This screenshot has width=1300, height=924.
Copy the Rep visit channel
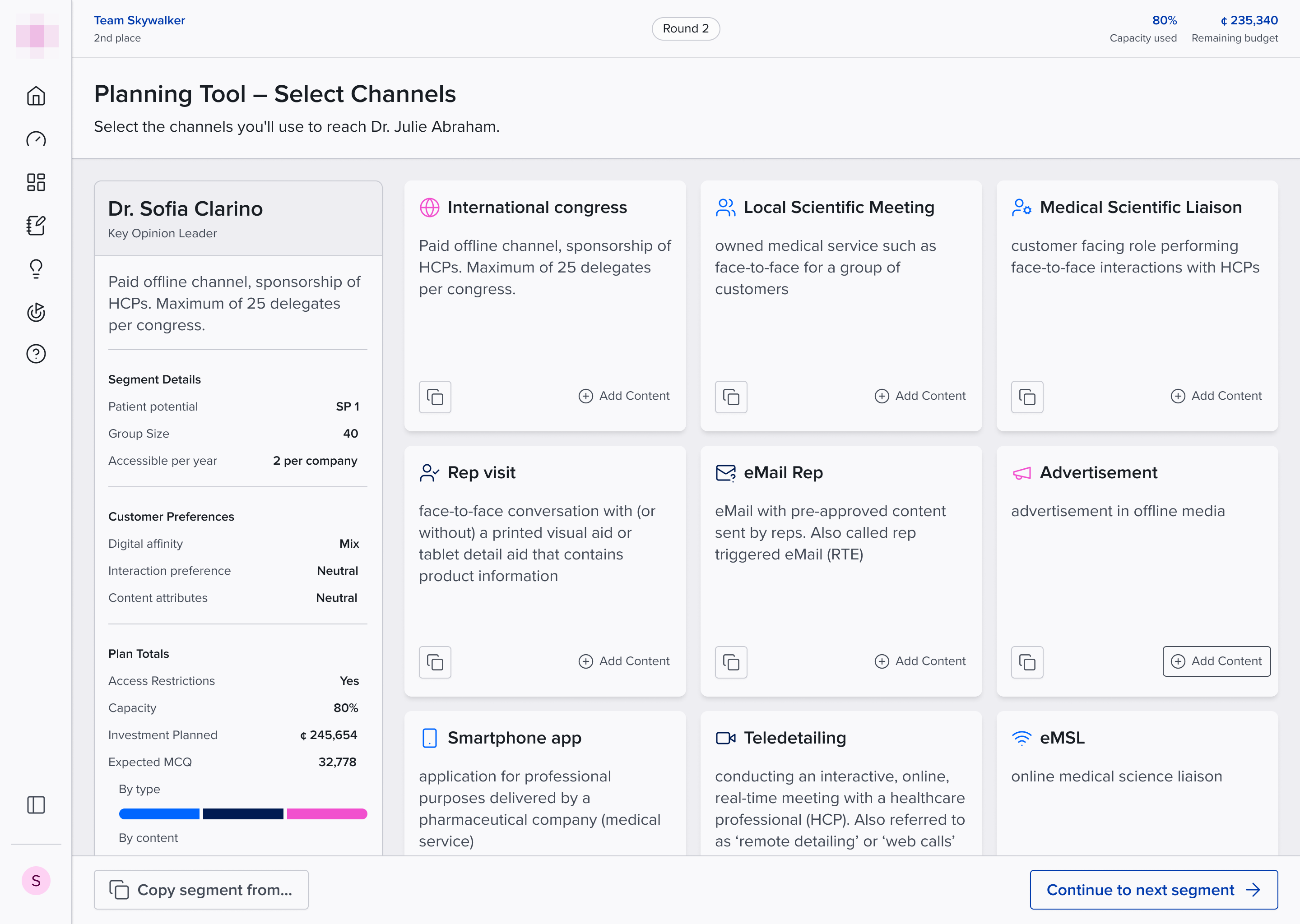435,662
